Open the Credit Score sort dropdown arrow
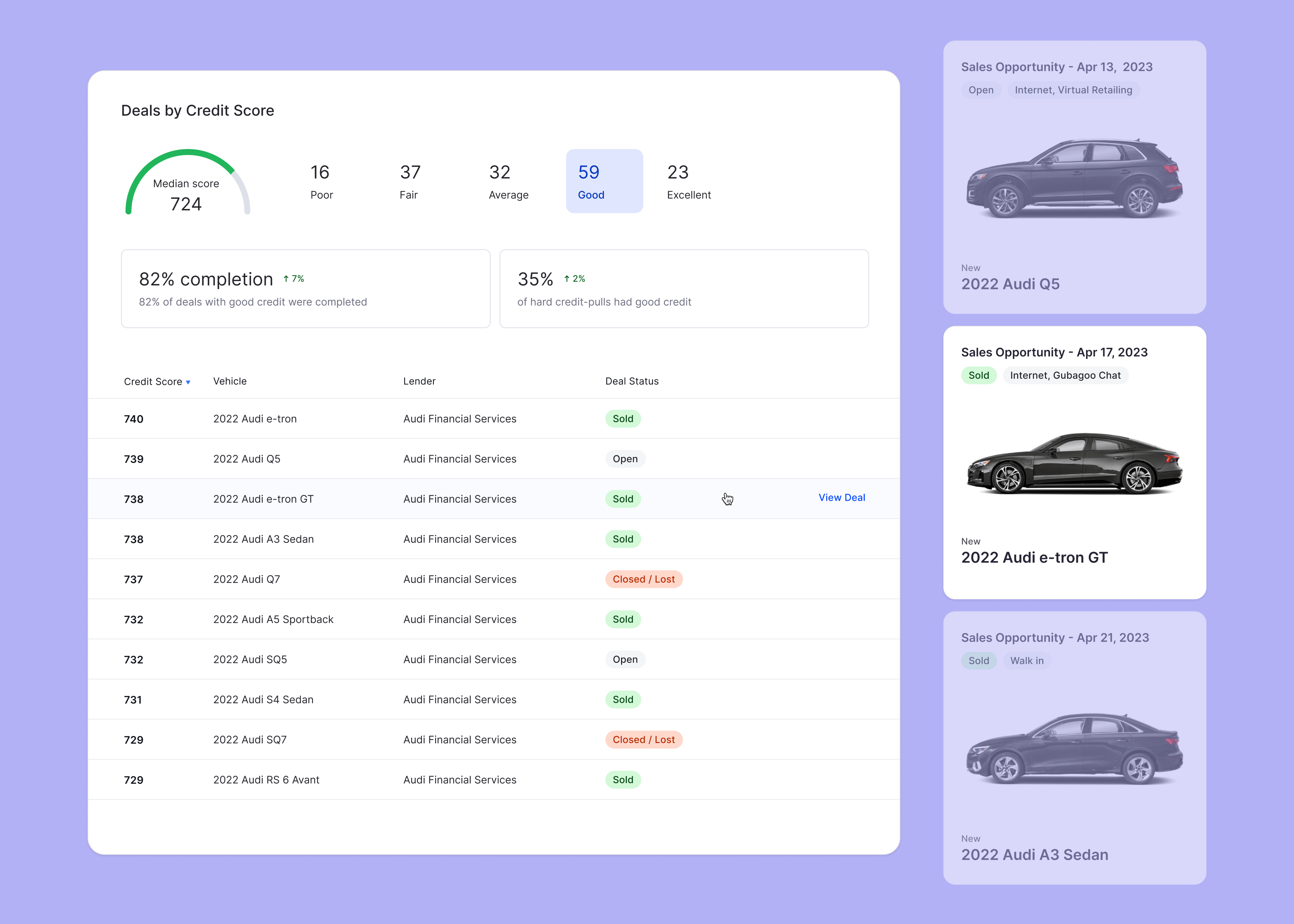 [x=188, y=382]
